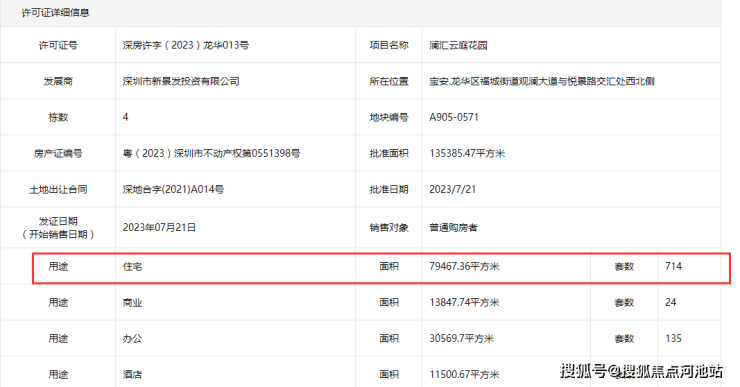
Task: Click commercial area 13847.74平方米
Action: (x=464, y=303)
